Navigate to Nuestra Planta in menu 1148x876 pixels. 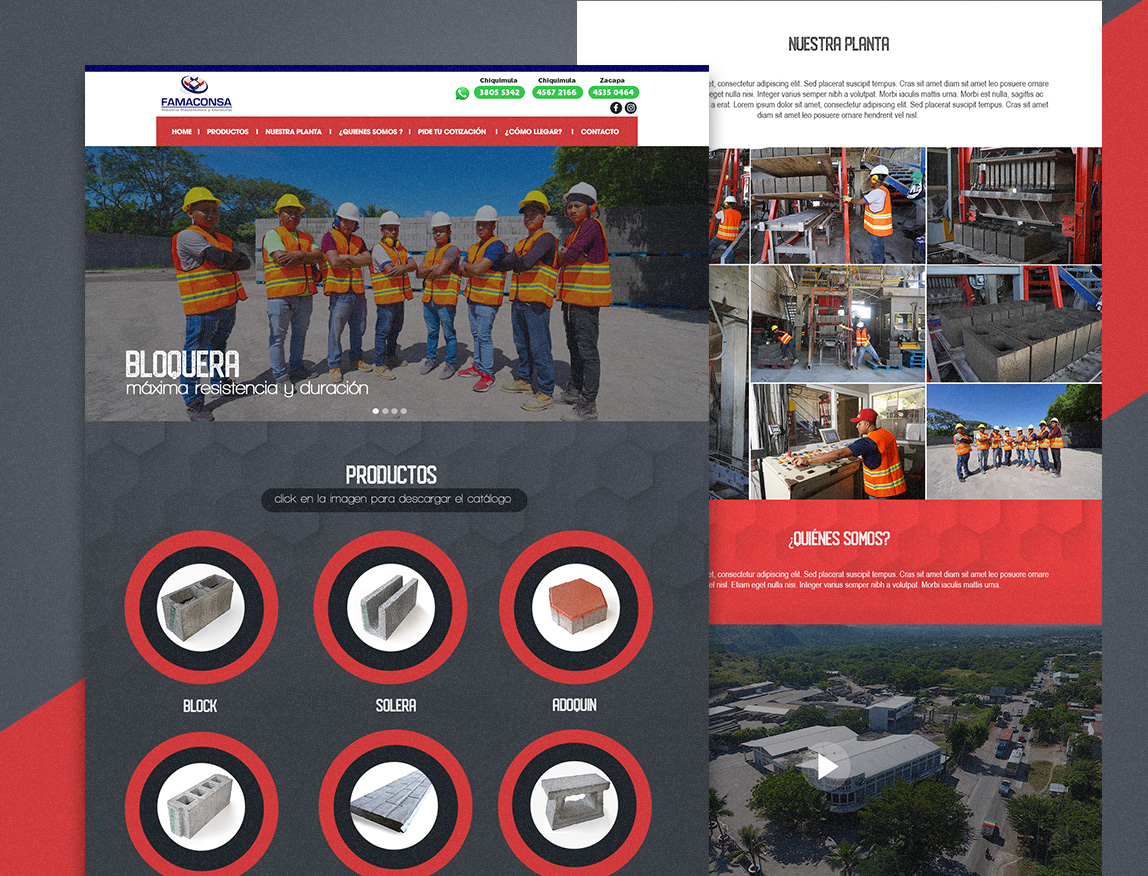pyautogui.click(x=294, y=132)
